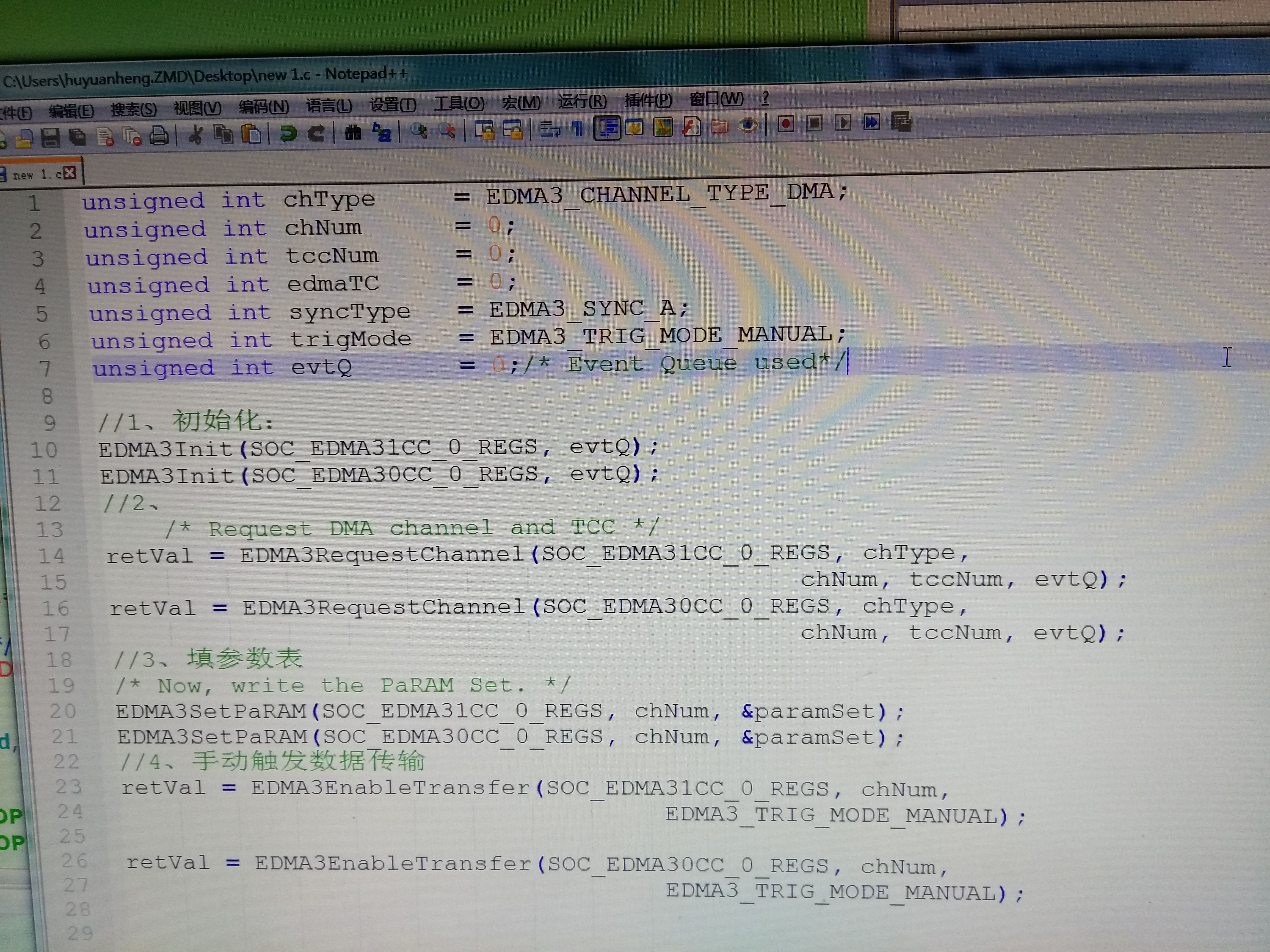Click the Save file toolbar icon
The image size is (1270, 952).
(x=50, y=137)
